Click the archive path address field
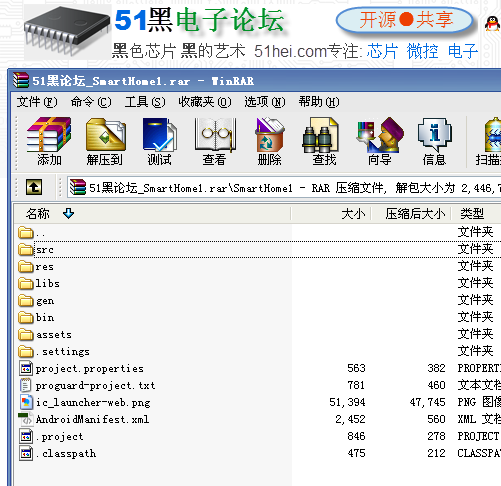 pyautogui.click(x=284, y=188)
